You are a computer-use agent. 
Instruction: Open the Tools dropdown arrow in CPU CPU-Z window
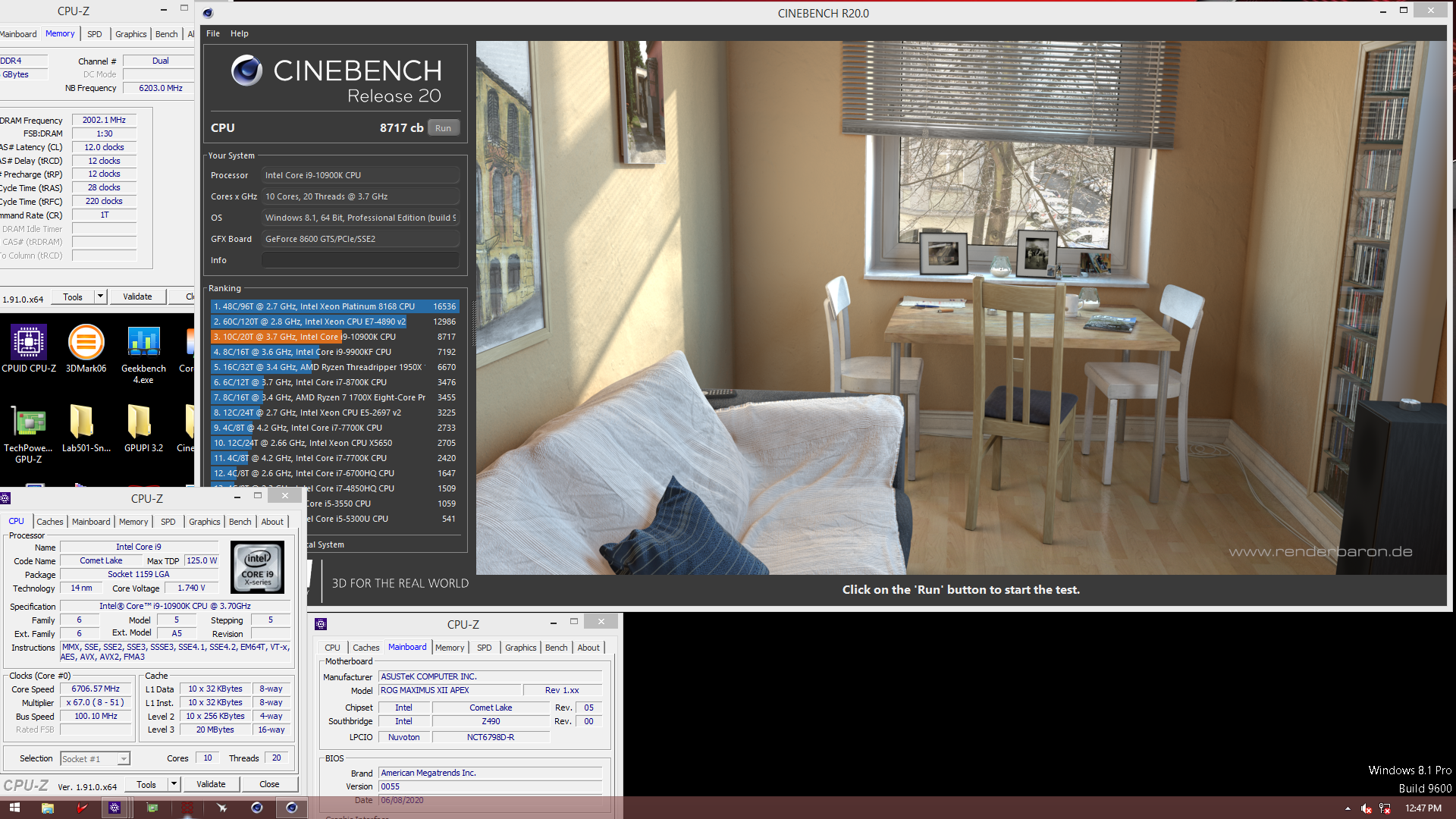point(174,784)
